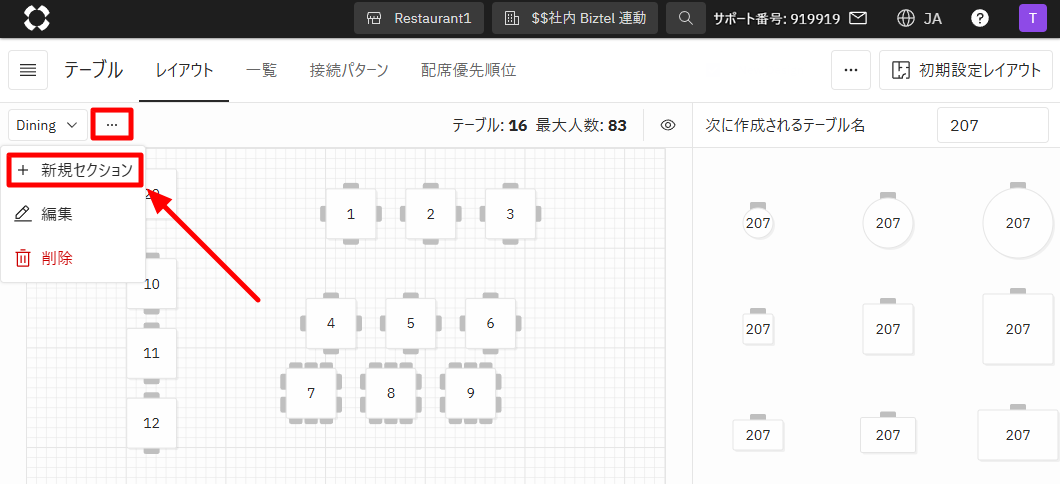Click the next table name field 207
This screenshot has width=1060, height=484.
[x=993, y=125]
